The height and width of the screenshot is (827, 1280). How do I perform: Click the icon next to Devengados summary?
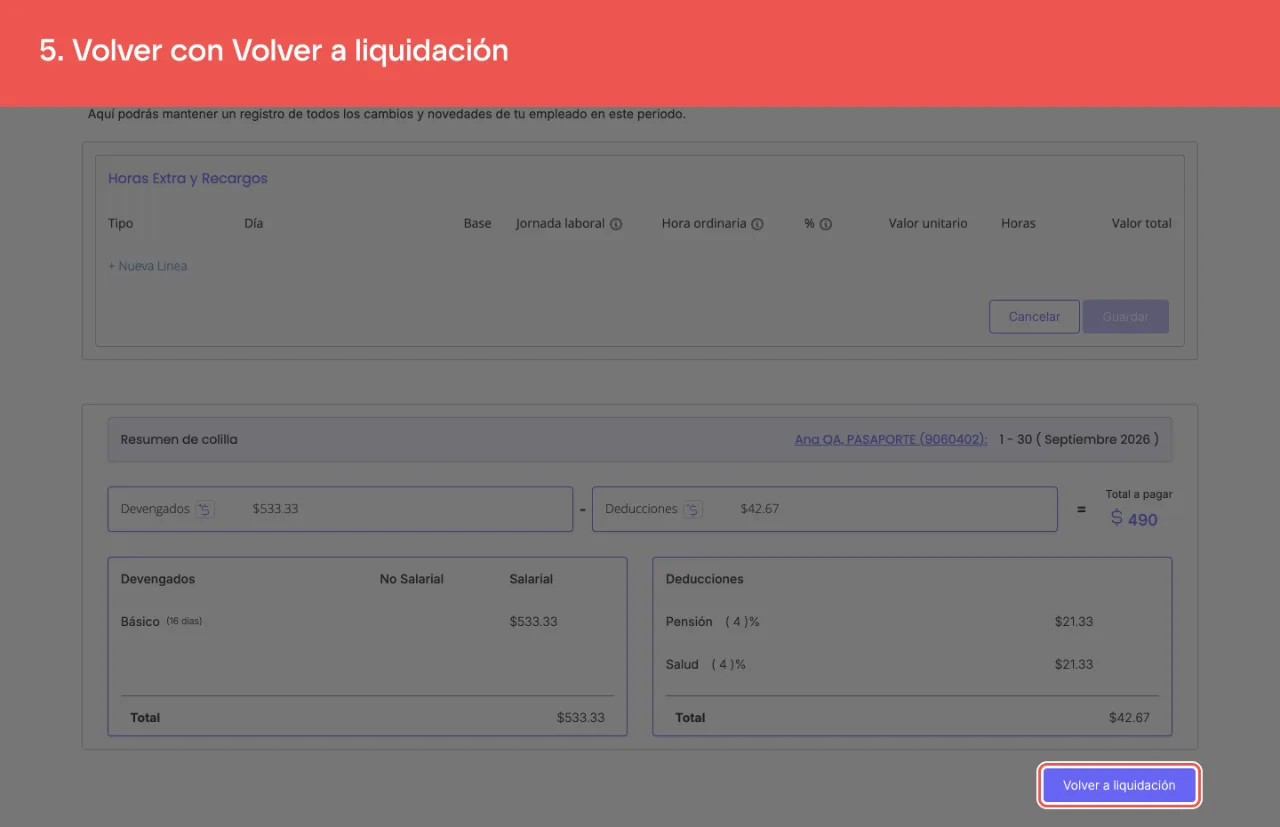click(205, 509)
